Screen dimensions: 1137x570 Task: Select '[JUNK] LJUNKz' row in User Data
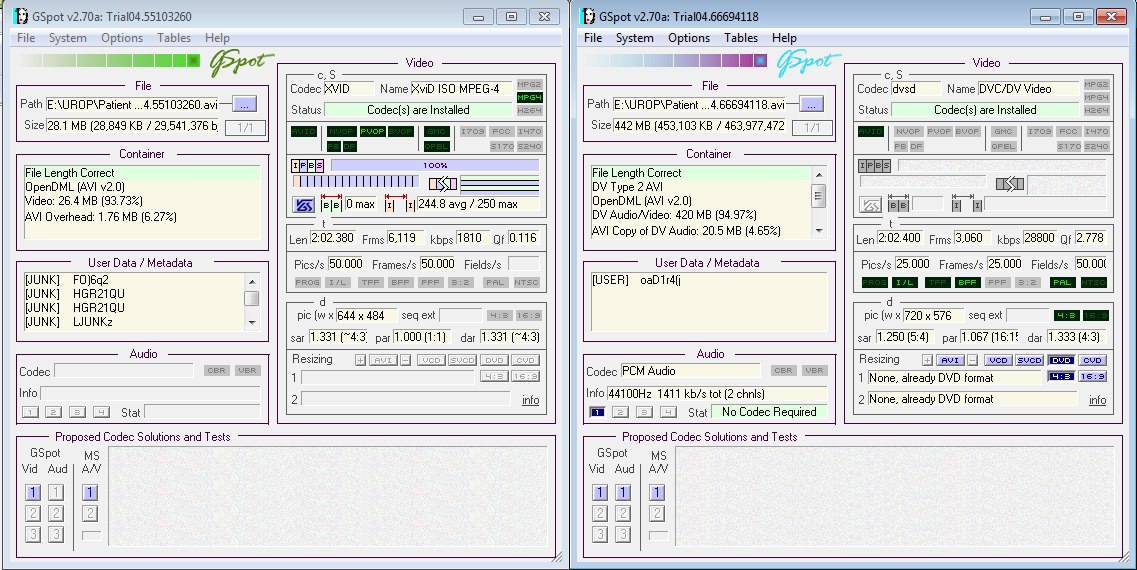(135, 322)
